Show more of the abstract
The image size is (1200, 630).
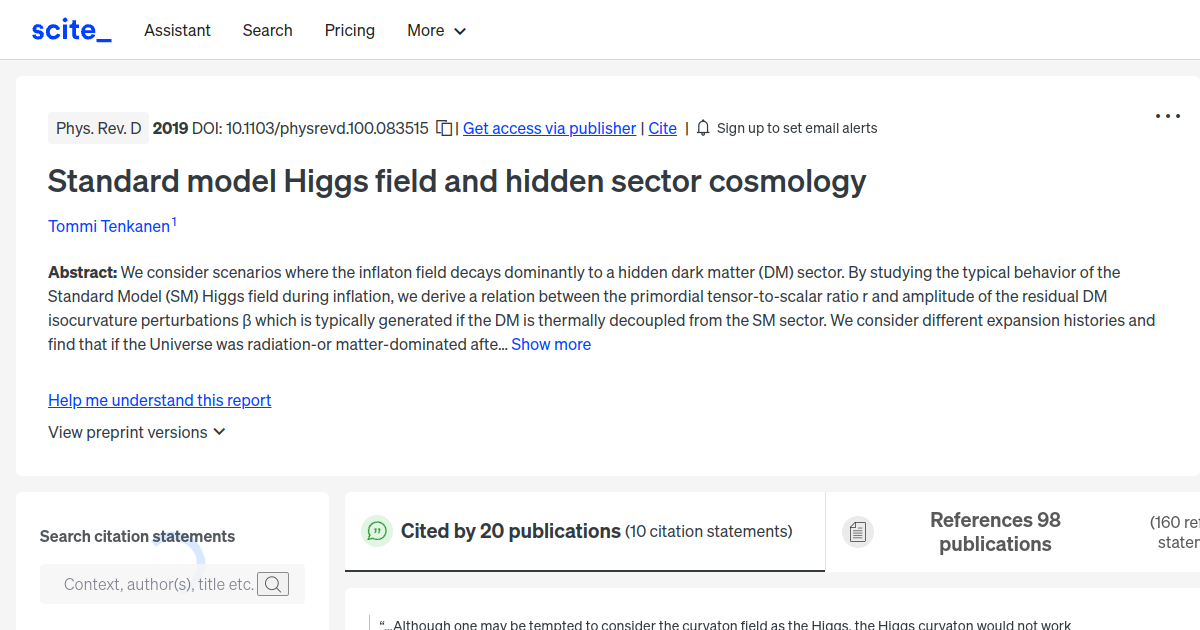tap(551, 344)
